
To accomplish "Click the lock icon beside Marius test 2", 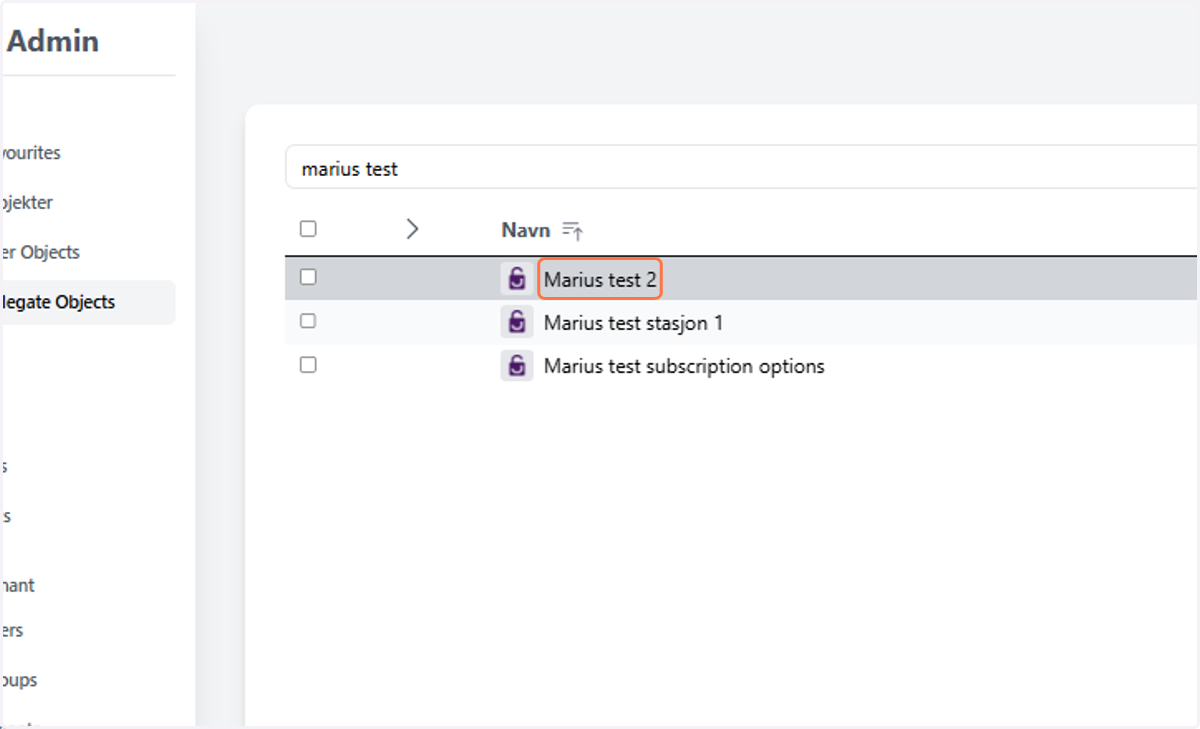I will click(516, 279).
